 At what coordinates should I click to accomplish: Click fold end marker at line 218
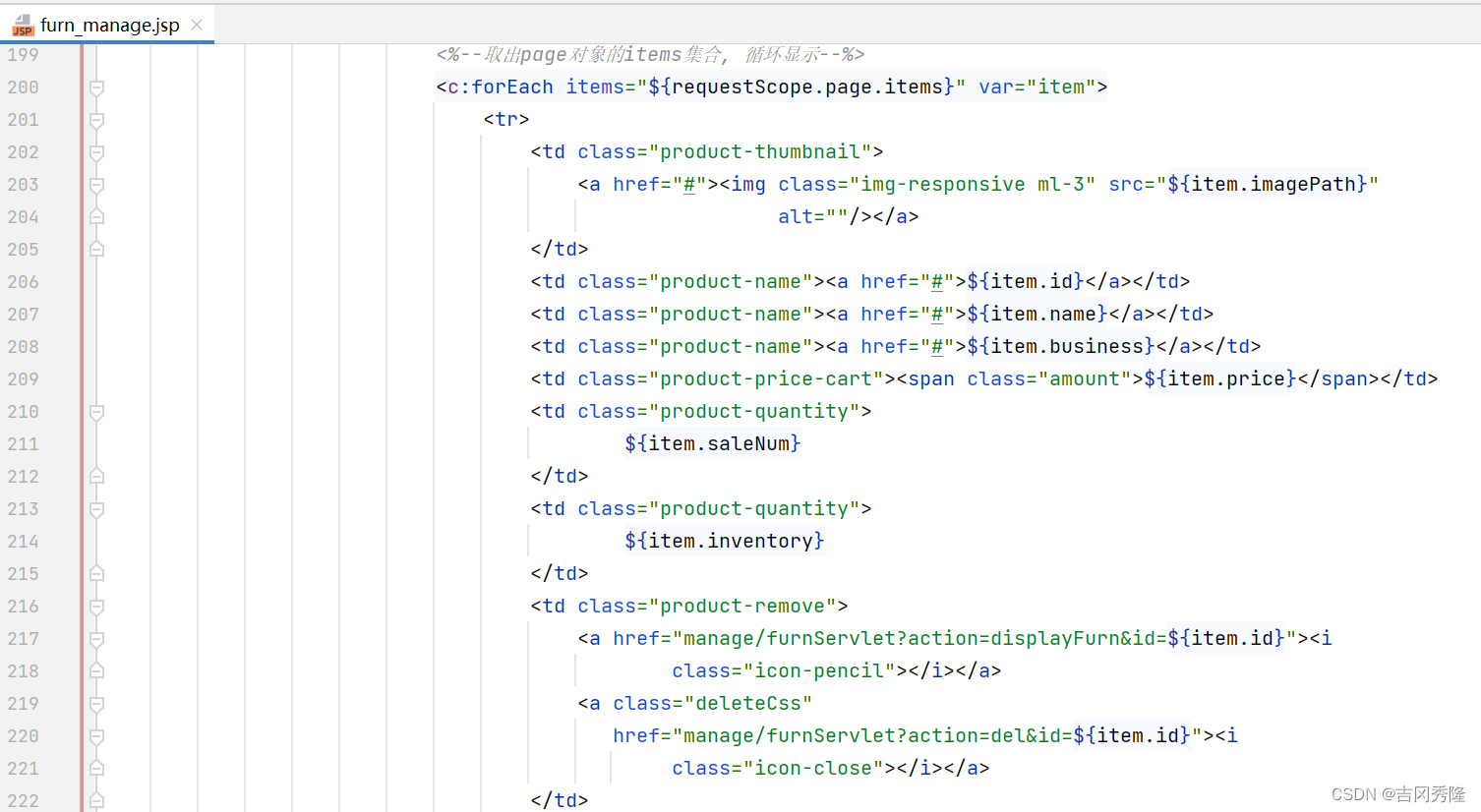[x=96, y=671]
